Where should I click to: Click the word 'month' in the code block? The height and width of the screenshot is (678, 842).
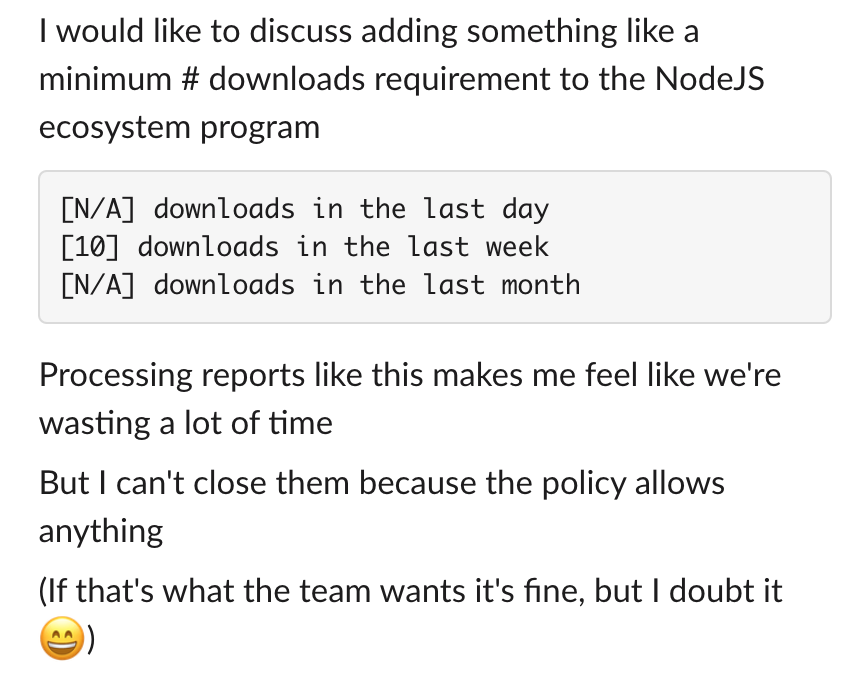[x=541, y=285]
